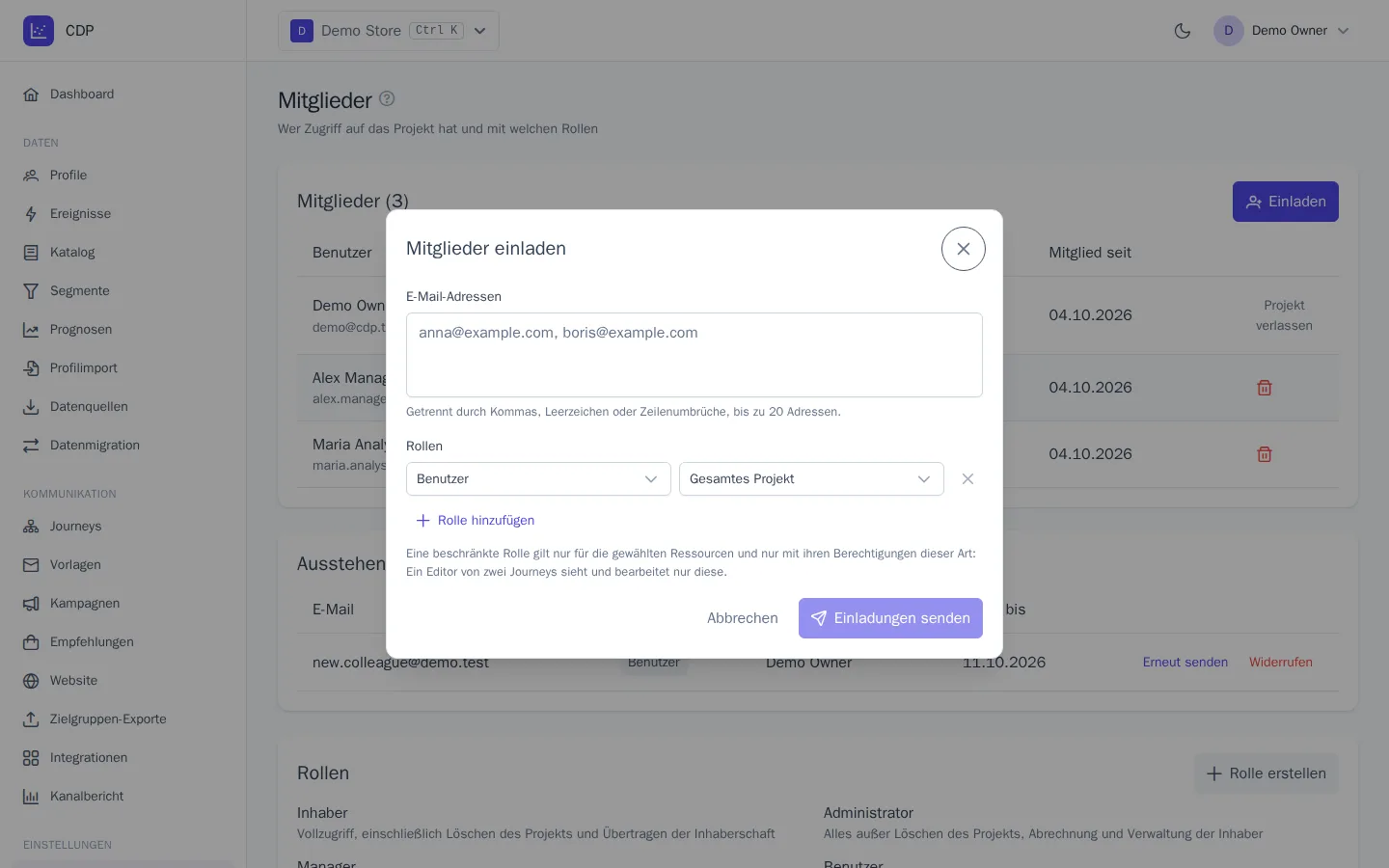Open the Demo Store project switcher
Image resolution: width=1389 pixels, height=868 pixels.
(389, 31)
